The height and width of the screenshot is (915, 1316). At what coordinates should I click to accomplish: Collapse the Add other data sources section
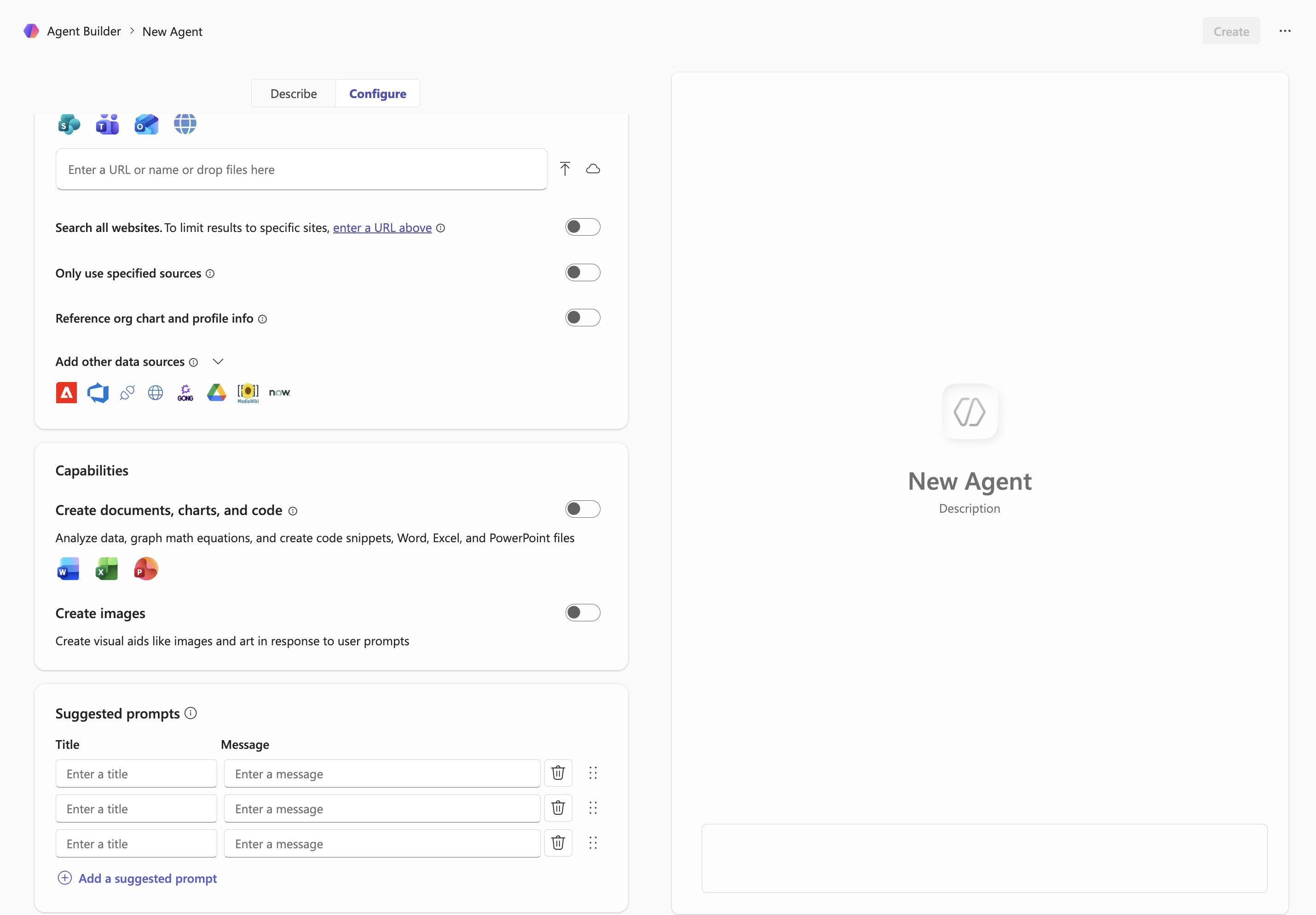click(218, 362)
